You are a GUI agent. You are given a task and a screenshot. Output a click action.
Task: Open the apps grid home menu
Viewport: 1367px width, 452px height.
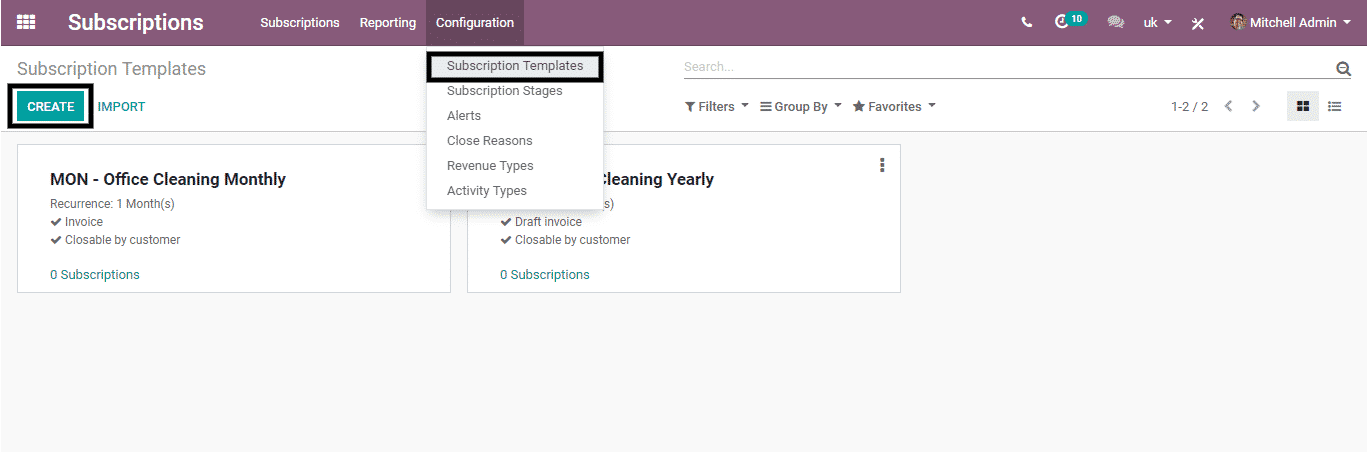(x=26, y=22)
